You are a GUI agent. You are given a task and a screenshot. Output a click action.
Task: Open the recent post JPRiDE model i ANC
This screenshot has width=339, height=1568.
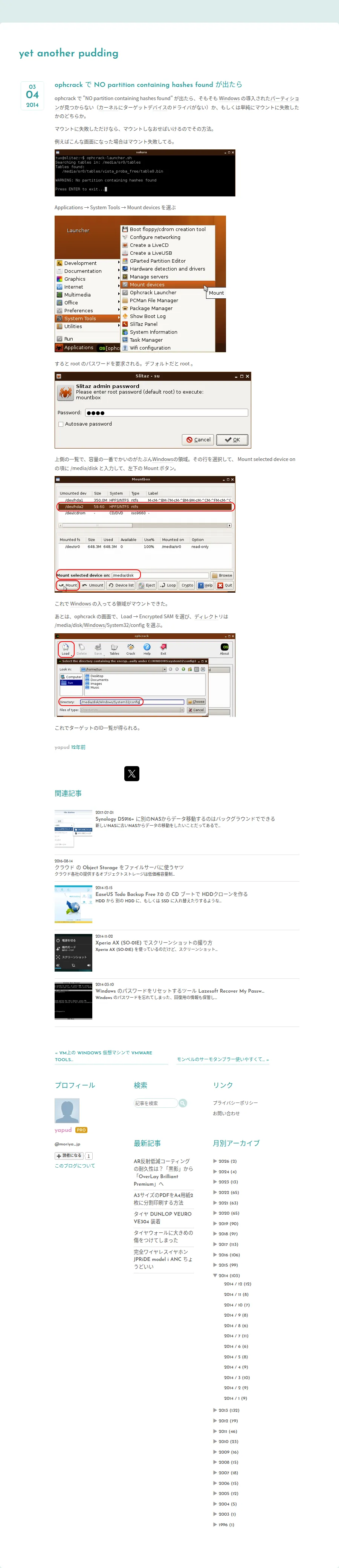click(163, 1259)
